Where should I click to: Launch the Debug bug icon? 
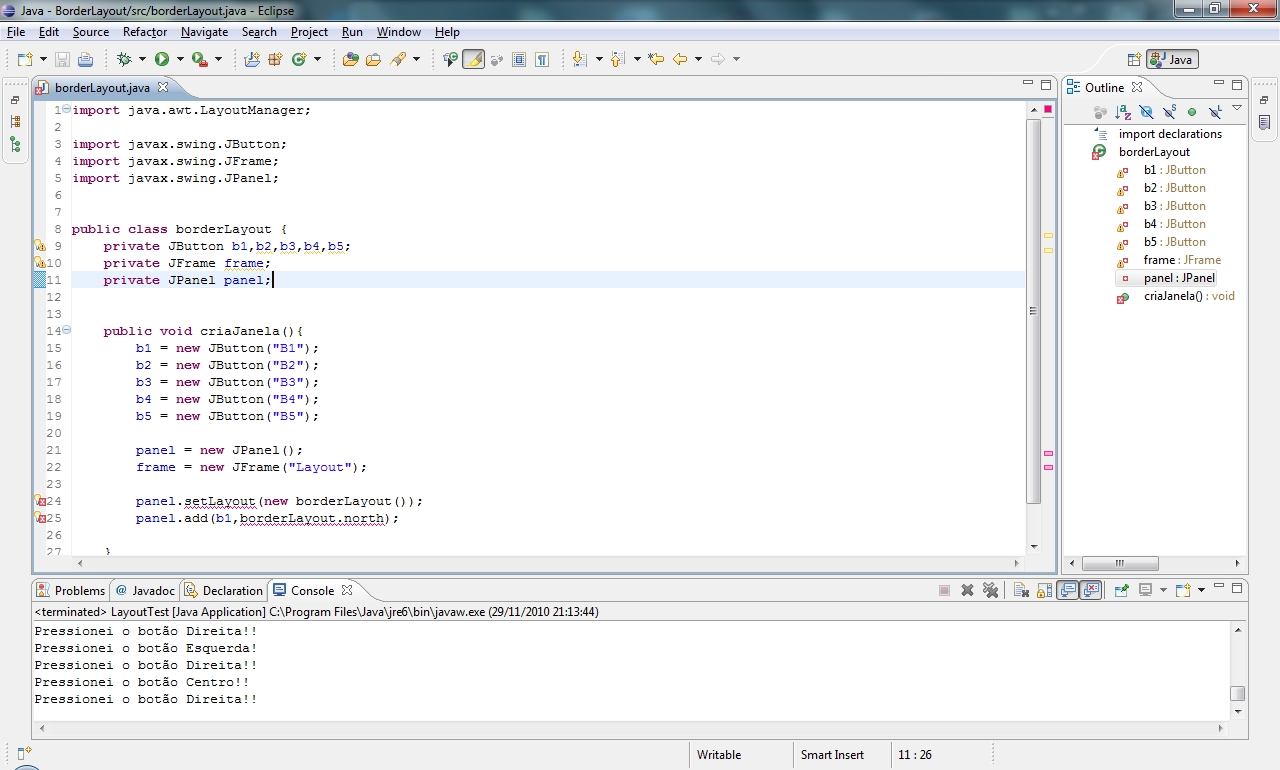tap(125, 59)
